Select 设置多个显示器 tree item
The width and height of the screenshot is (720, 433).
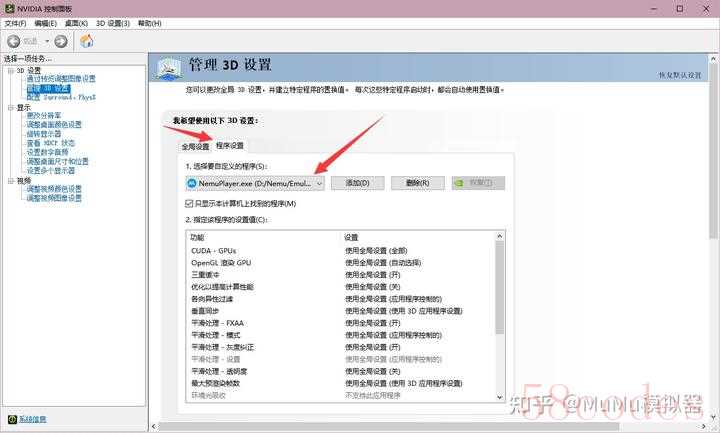coord(51,170)
